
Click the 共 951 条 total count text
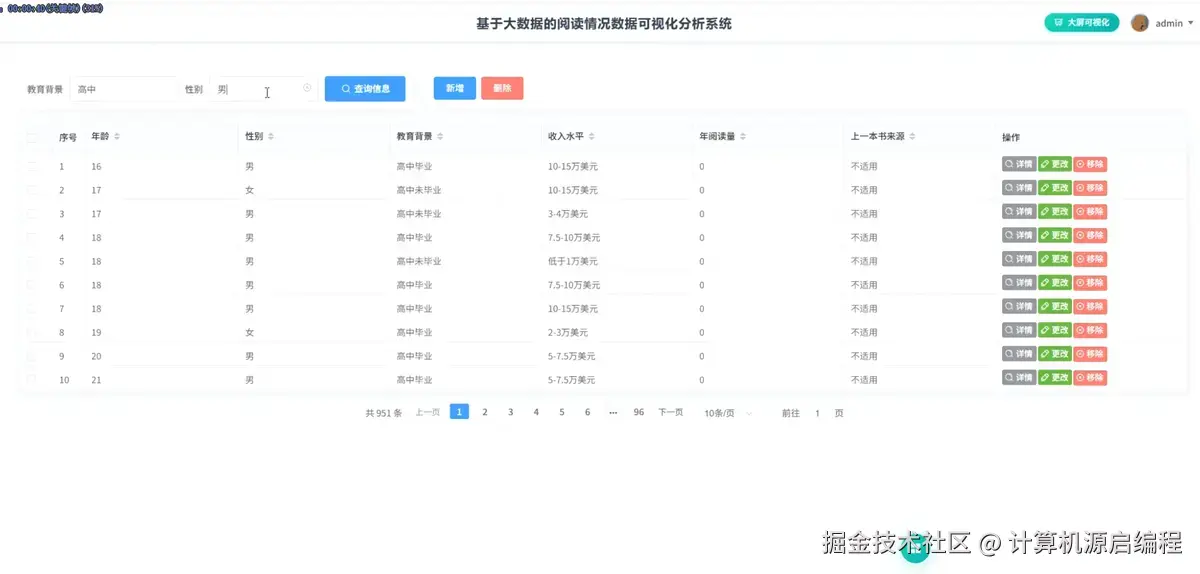point(384,413)
